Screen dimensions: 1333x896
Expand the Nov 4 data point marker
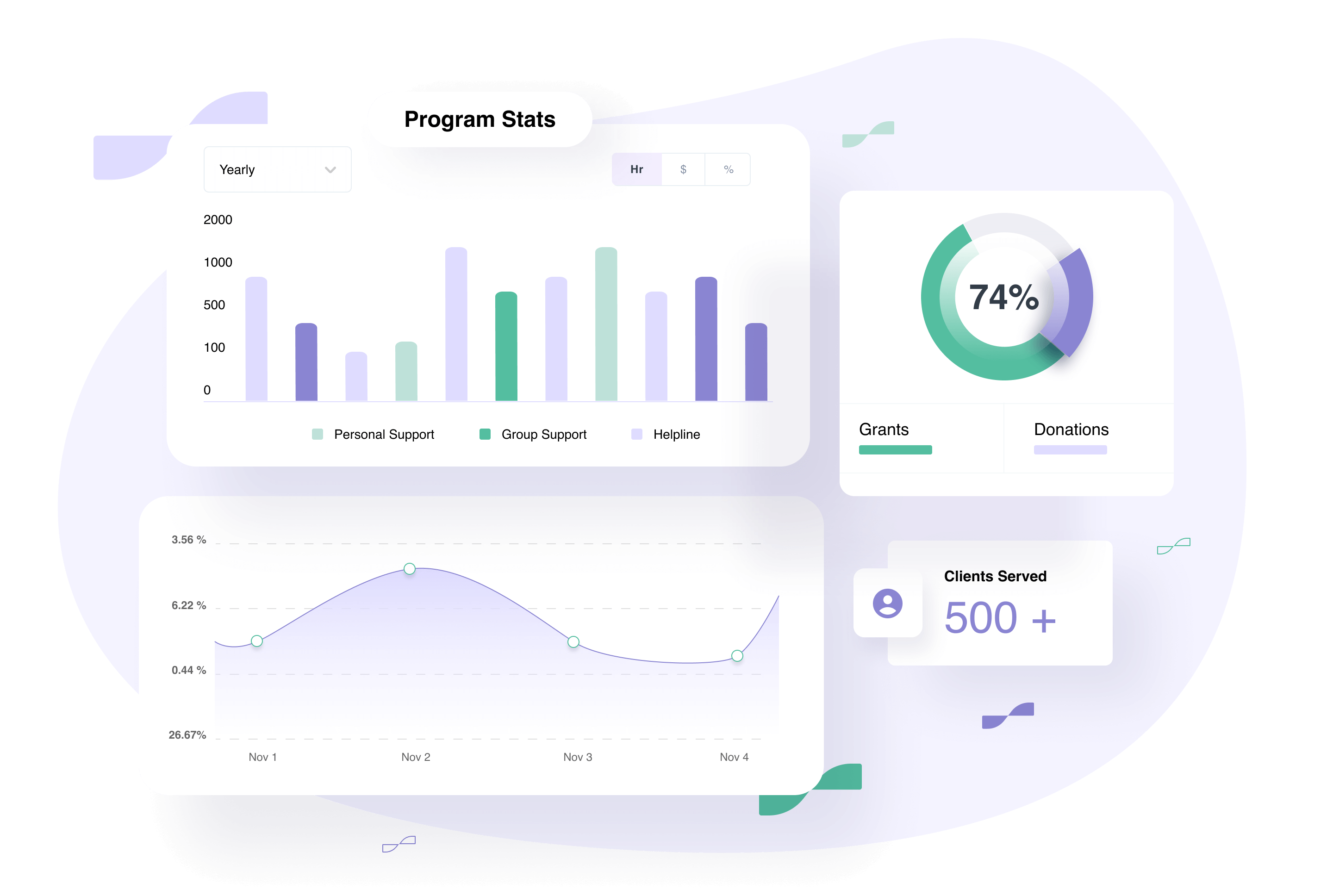[738, 656]
